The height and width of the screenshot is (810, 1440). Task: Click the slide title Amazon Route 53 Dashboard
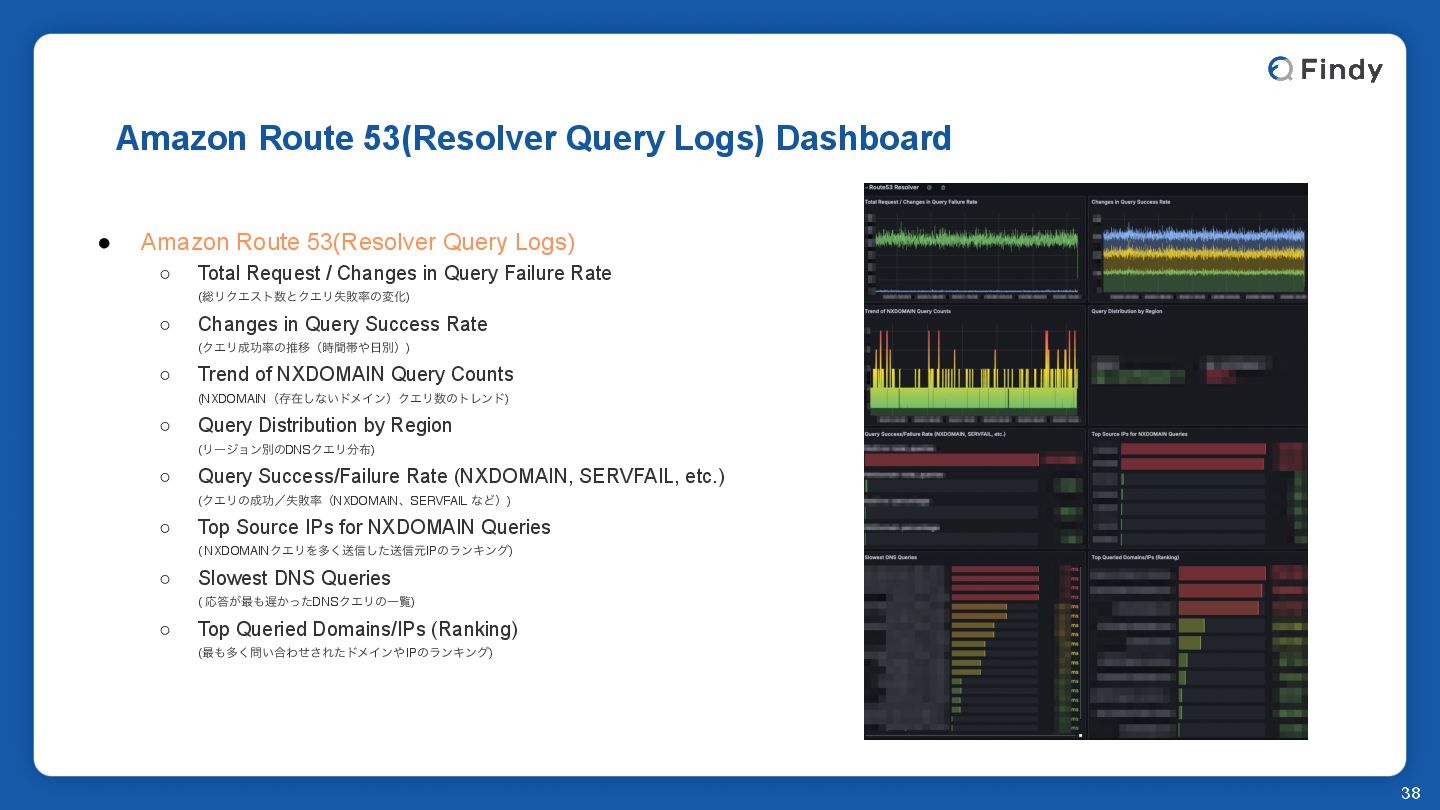[x=533, y=138]
